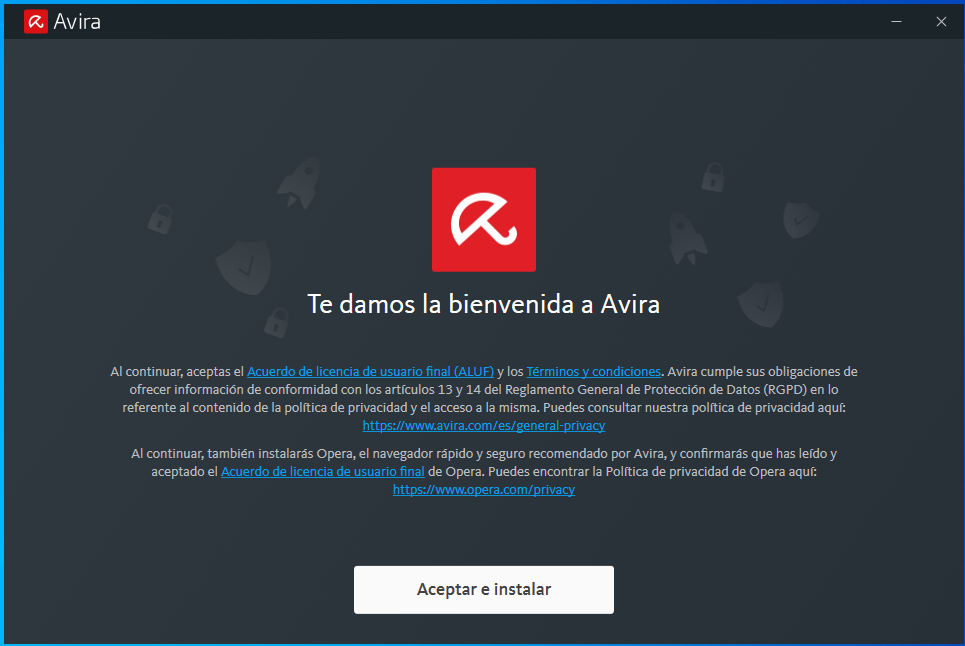
Task: Visit the avira.com general-privacy link
Action: (x=483, y=425)
